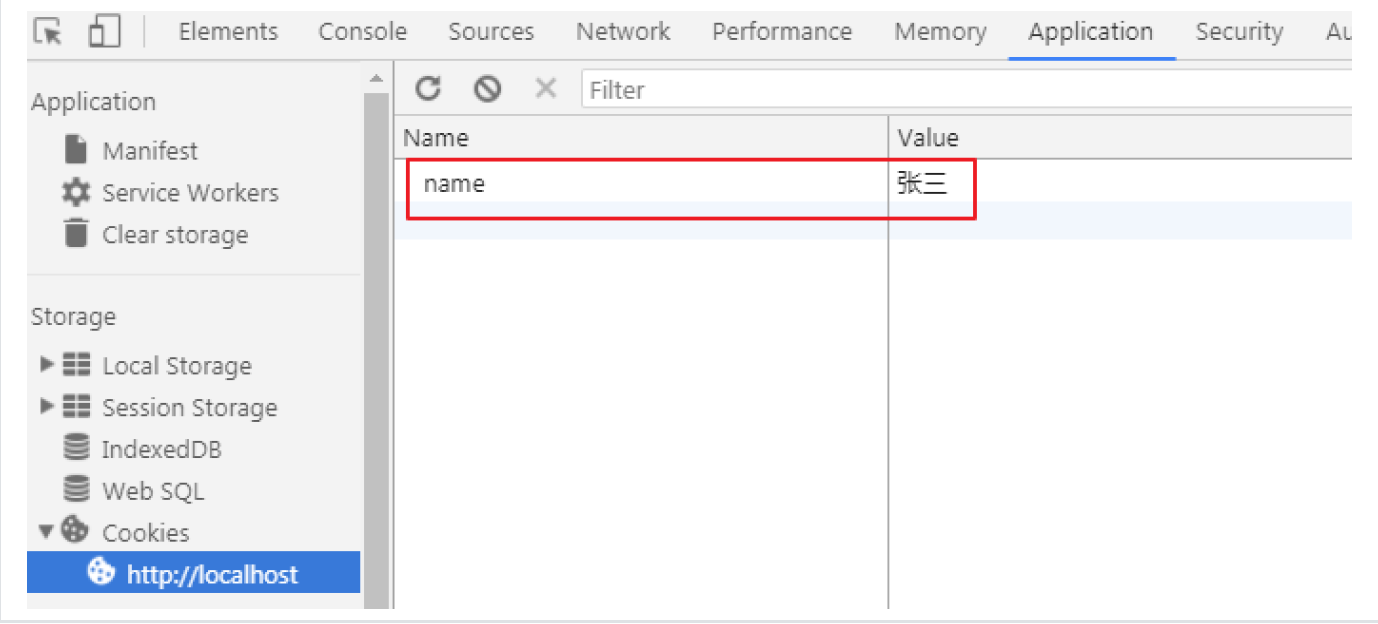Click the Manifest file icon
The image size is (1378, 624).
point(76,150)
